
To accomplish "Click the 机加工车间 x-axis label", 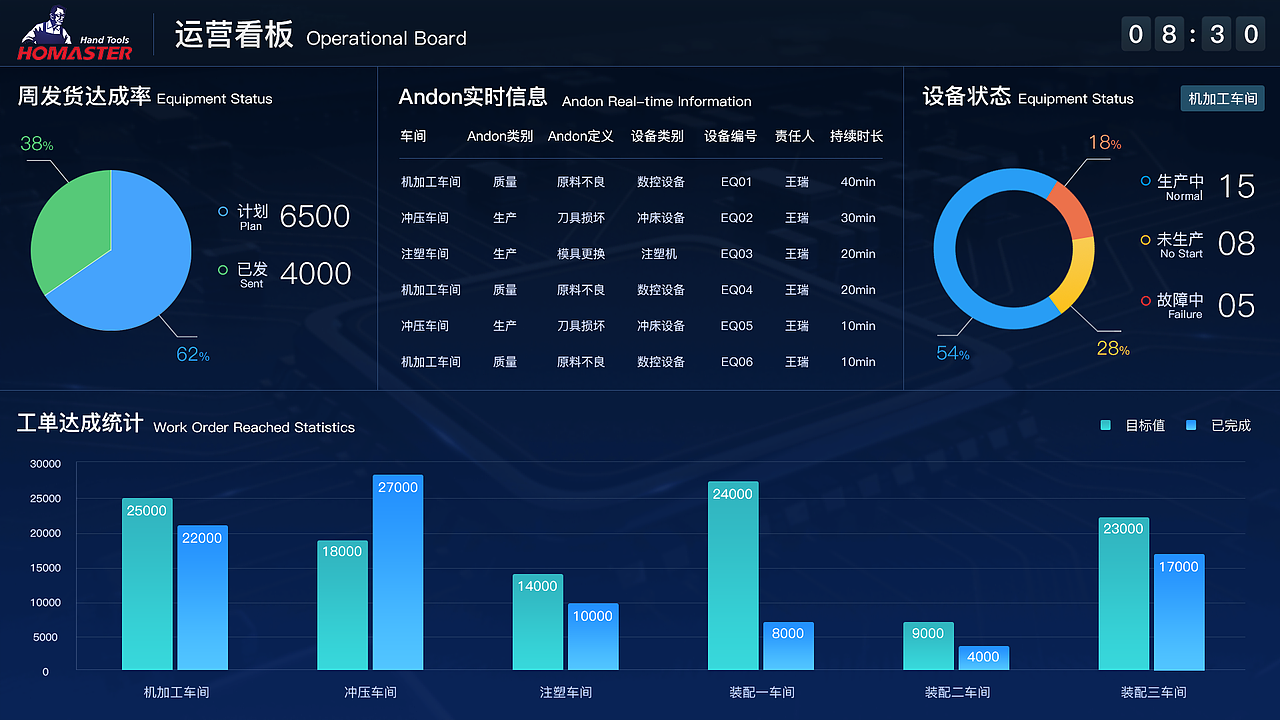I will (176, 692).
